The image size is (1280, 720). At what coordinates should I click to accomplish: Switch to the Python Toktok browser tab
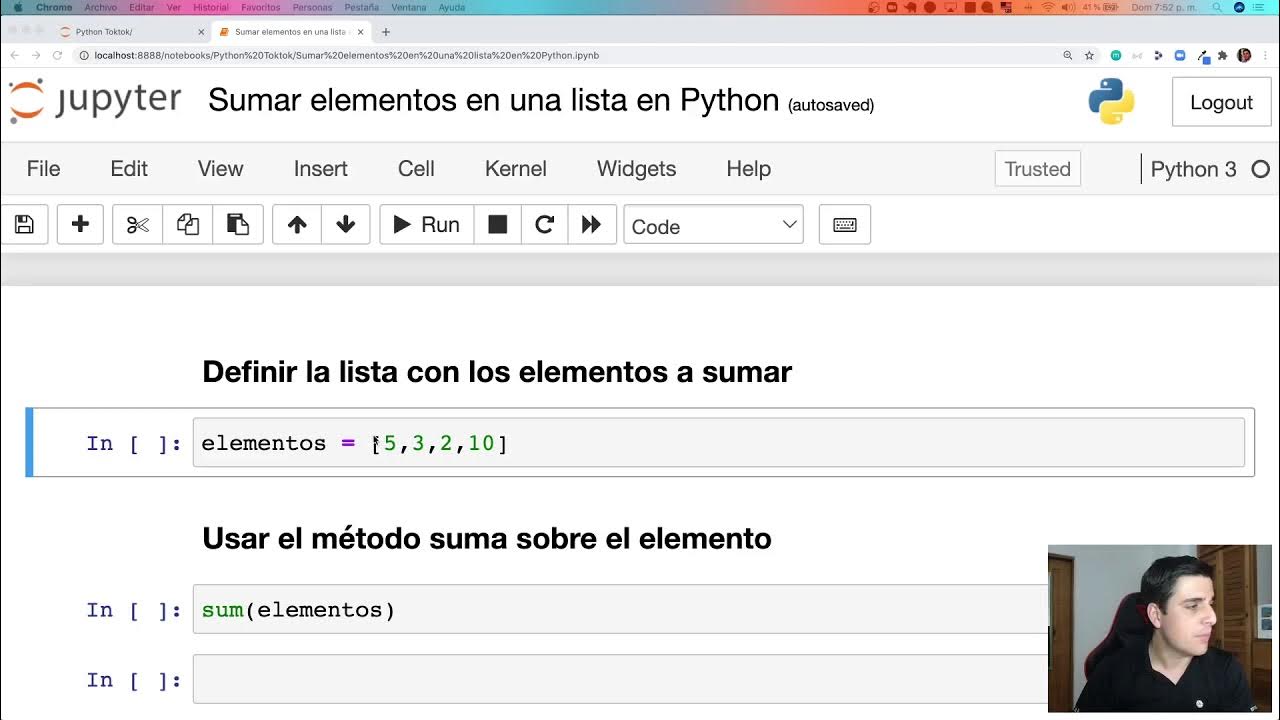coord(130,32)
